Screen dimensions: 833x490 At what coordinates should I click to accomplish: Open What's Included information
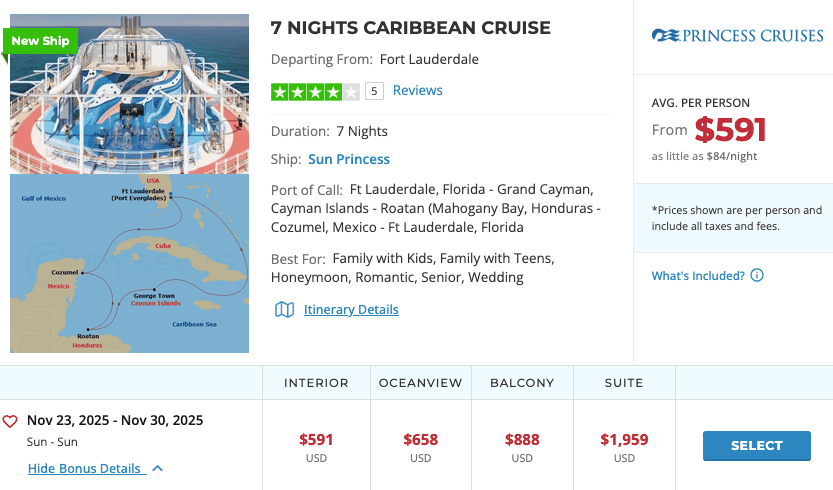(698, 276)
